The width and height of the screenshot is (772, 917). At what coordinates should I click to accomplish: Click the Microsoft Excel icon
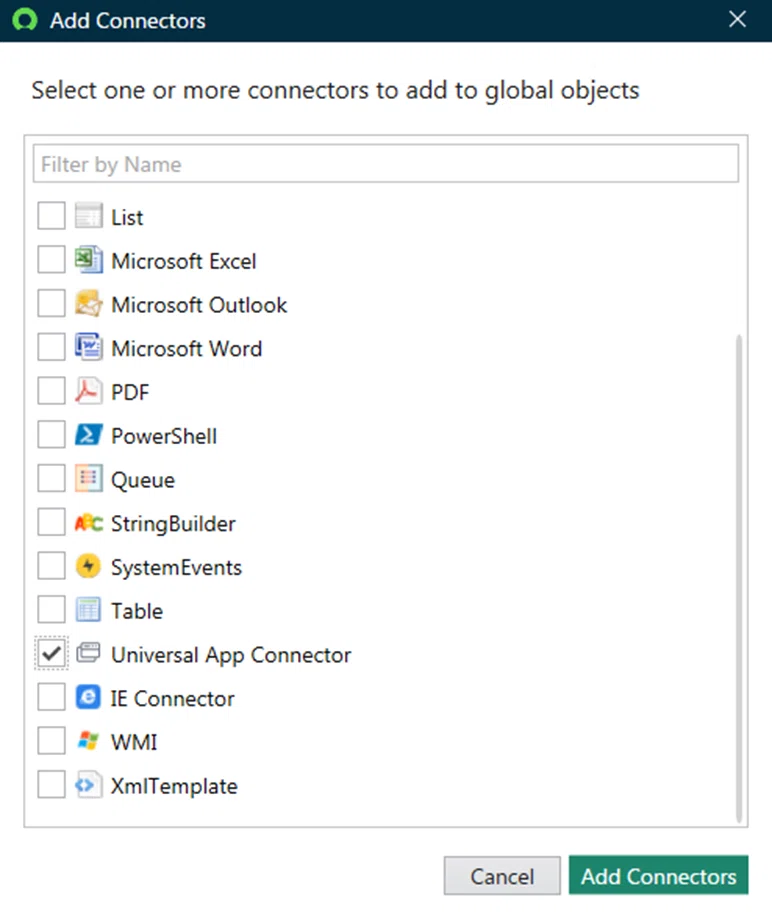89,260
